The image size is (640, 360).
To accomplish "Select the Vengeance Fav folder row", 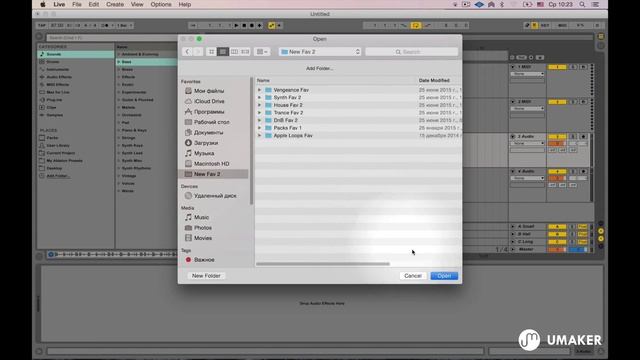I will [358, 90].
